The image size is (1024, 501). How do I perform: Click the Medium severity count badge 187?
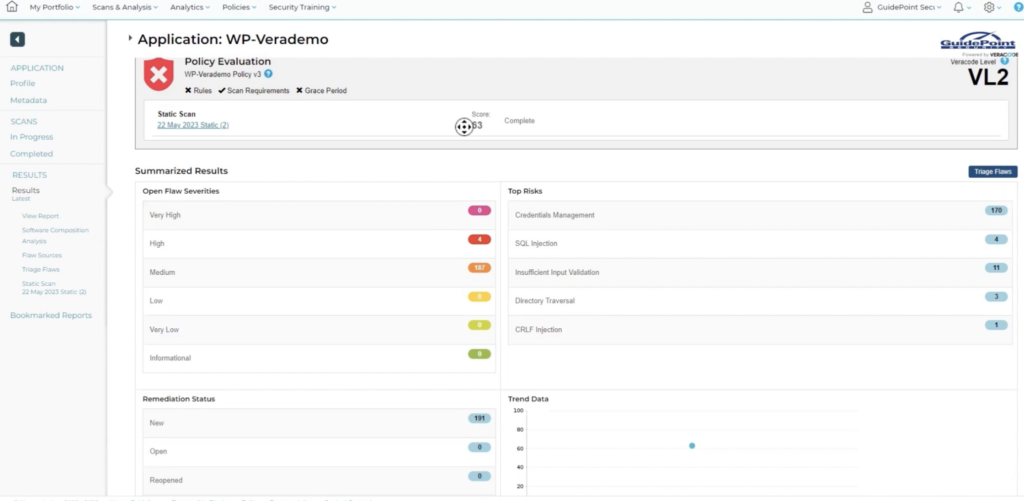pyautogui.click(x=479, y=268)
